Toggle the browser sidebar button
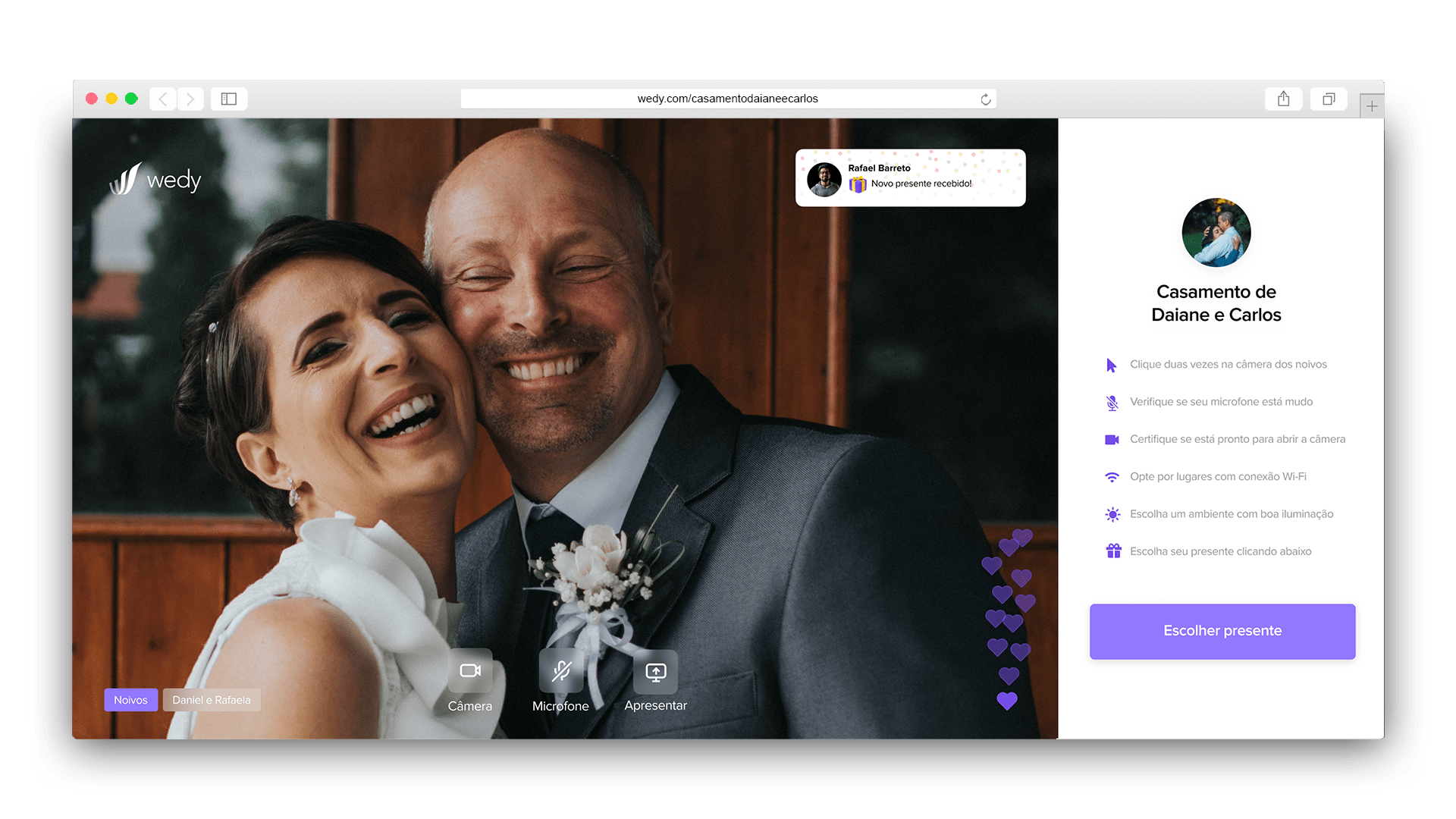1456x819 pixels. (229, 99)
